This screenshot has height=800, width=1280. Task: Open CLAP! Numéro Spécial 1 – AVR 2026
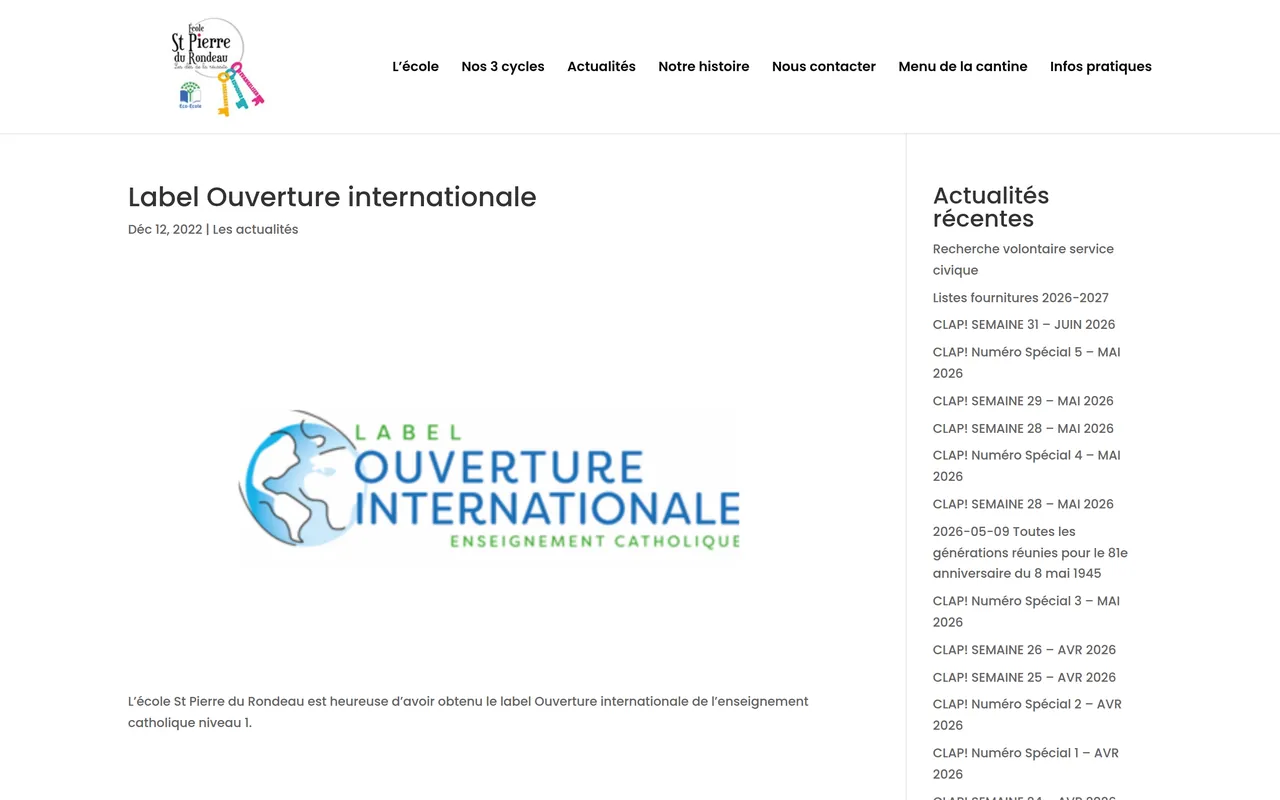point(1026,763)
